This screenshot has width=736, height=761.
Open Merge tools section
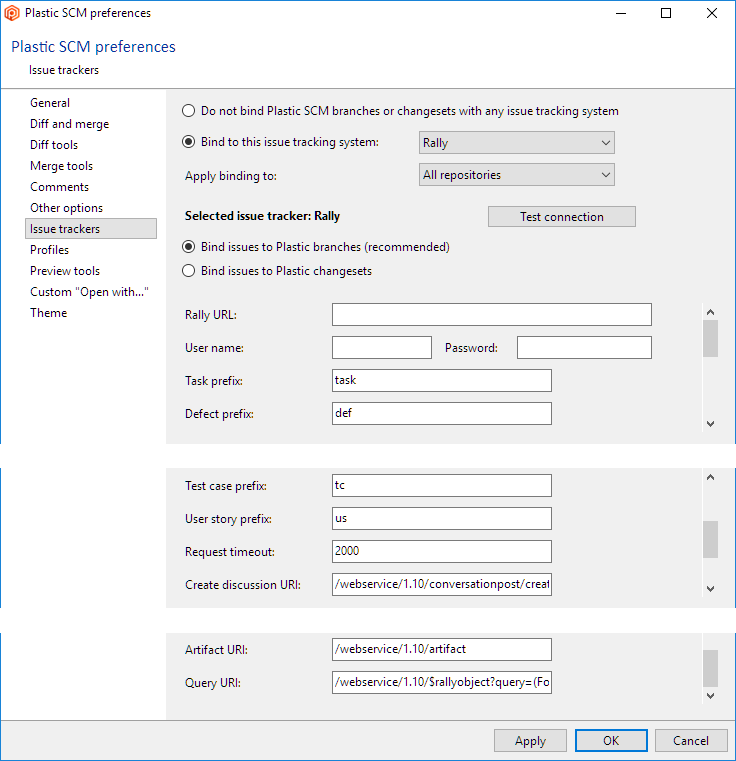tap(61, 166)
